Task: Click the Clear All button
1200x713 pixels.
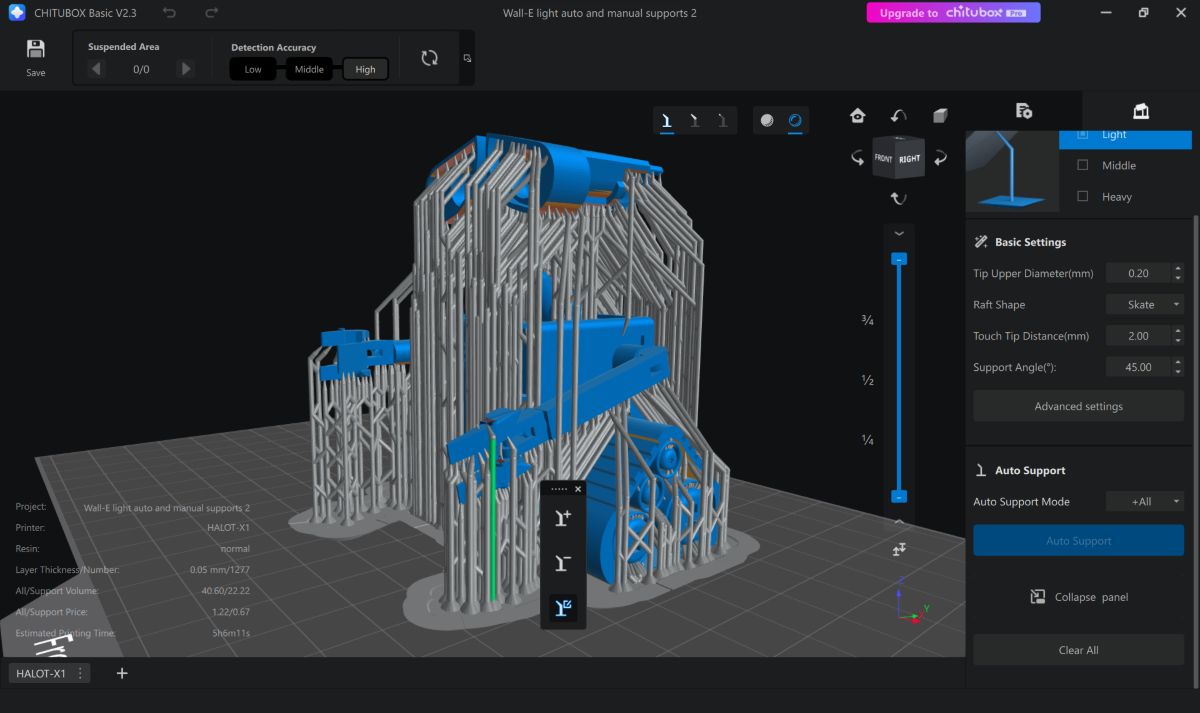Action: point(1078,650)
